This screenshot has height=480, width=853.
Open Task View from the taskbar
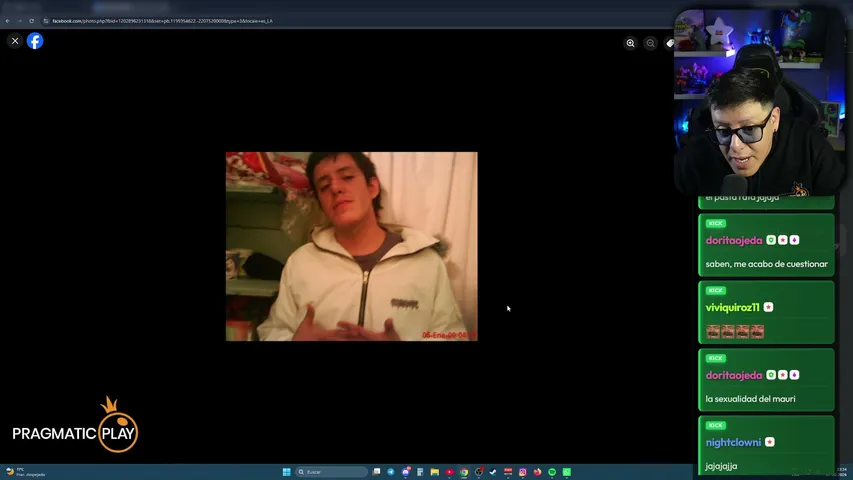point(376,472)
